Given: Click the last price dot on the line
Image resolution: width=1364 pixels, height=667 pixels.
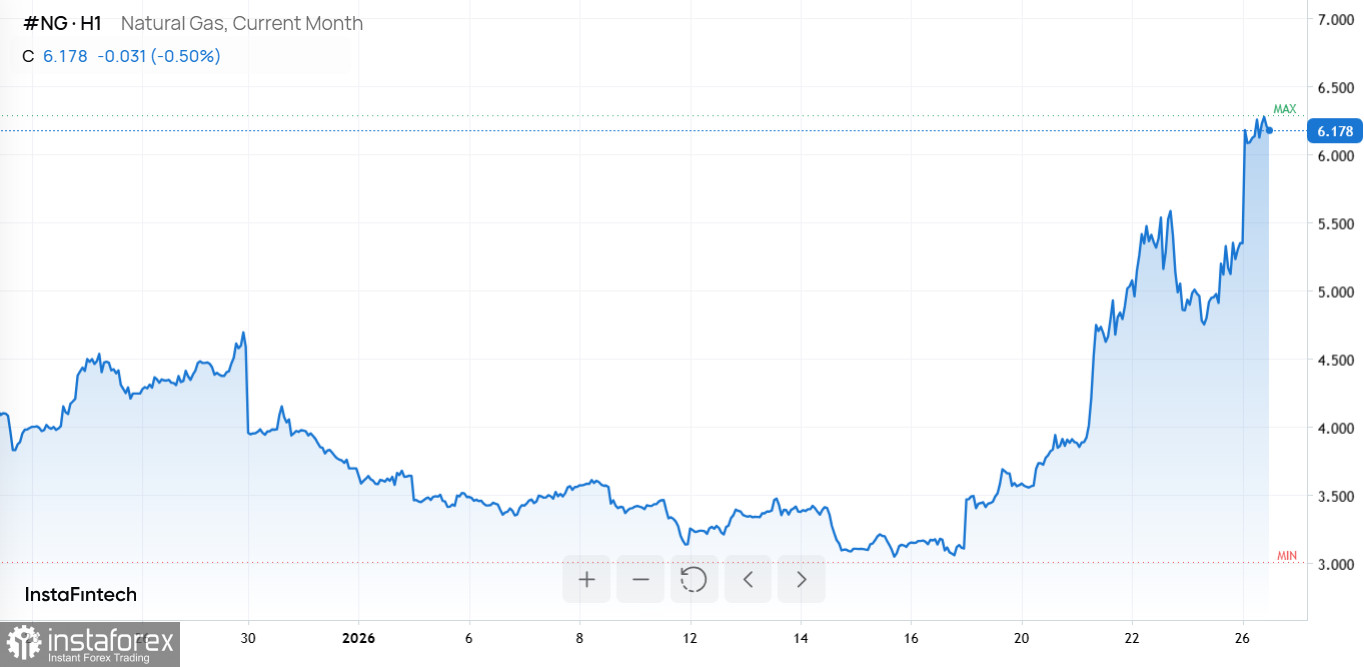Looking at the screenshot, I should tap(1269, 131).
